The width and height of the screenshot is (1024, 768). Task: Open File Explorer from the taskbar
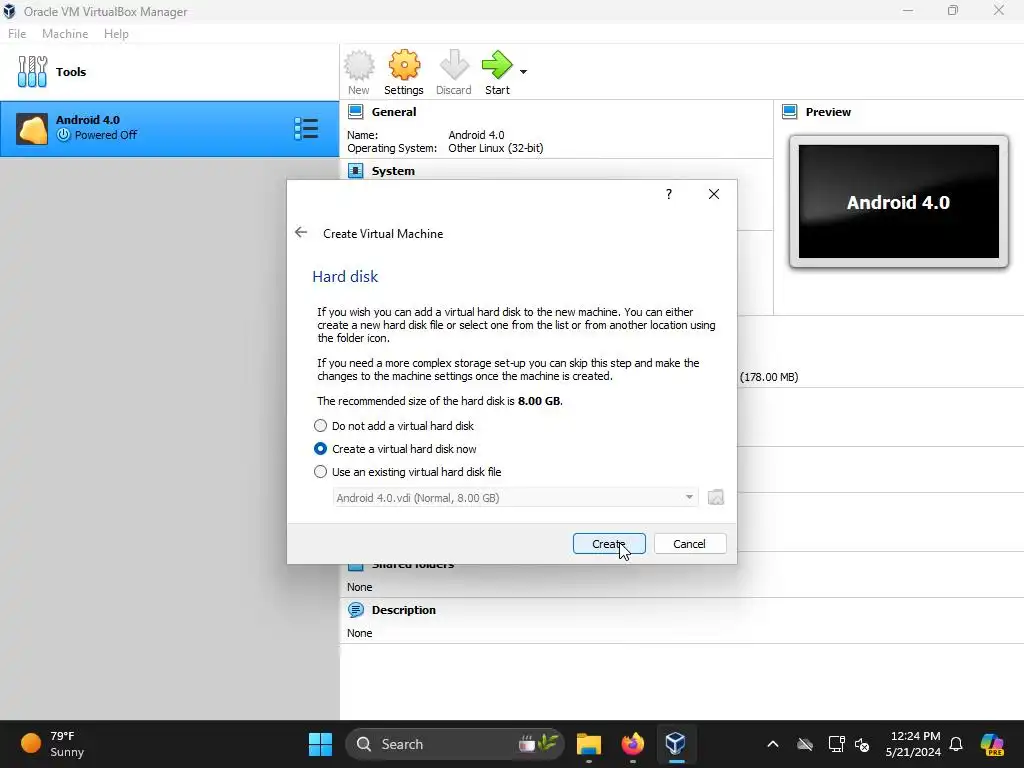click(x=588, y=744)
